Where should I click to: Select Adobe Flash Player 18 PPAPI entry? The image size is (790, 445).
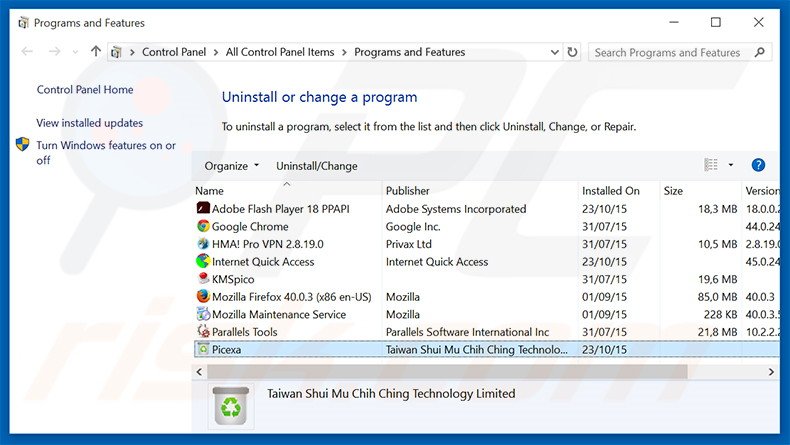280,209
